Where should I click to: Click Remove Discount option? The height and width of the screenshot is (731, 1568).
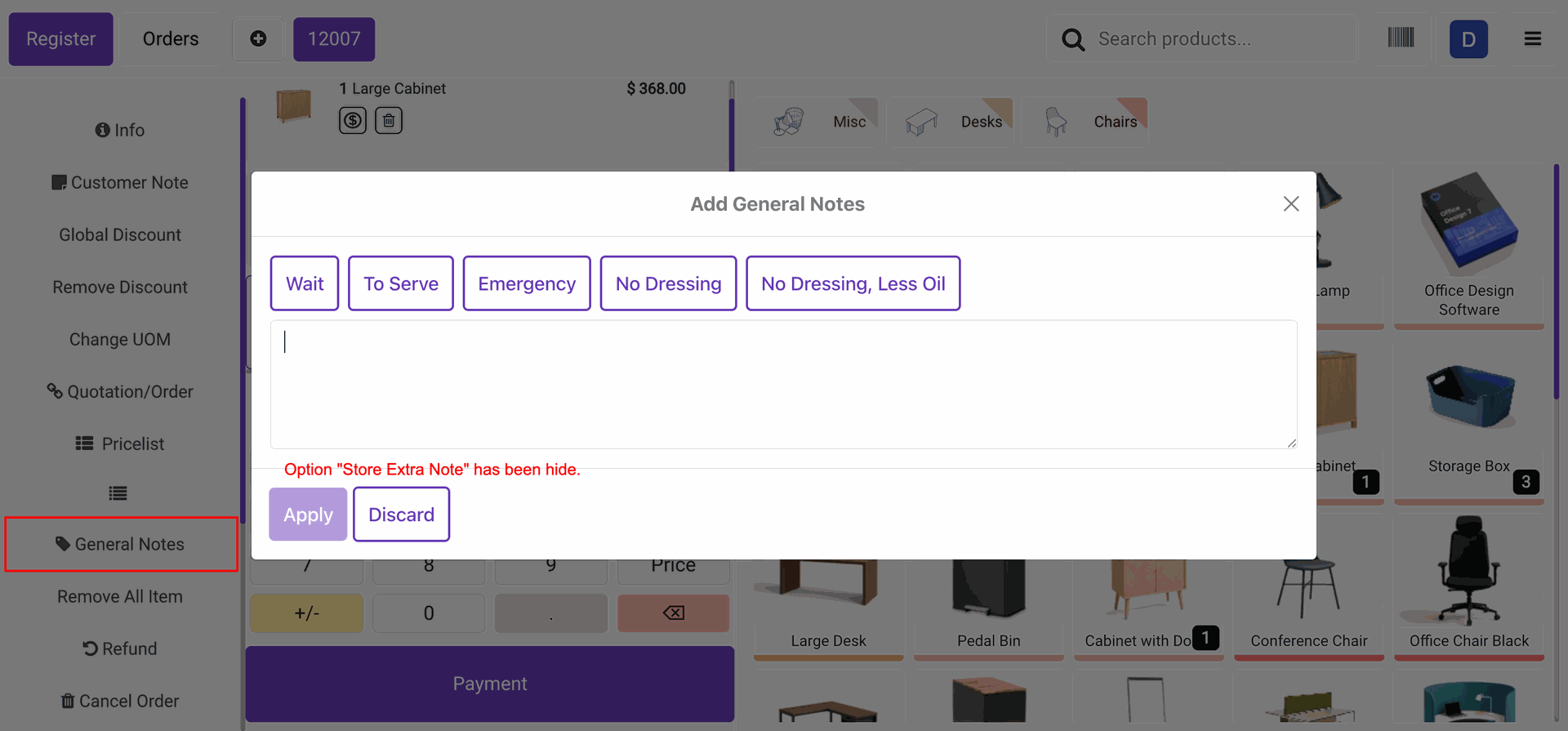point(120,287)
